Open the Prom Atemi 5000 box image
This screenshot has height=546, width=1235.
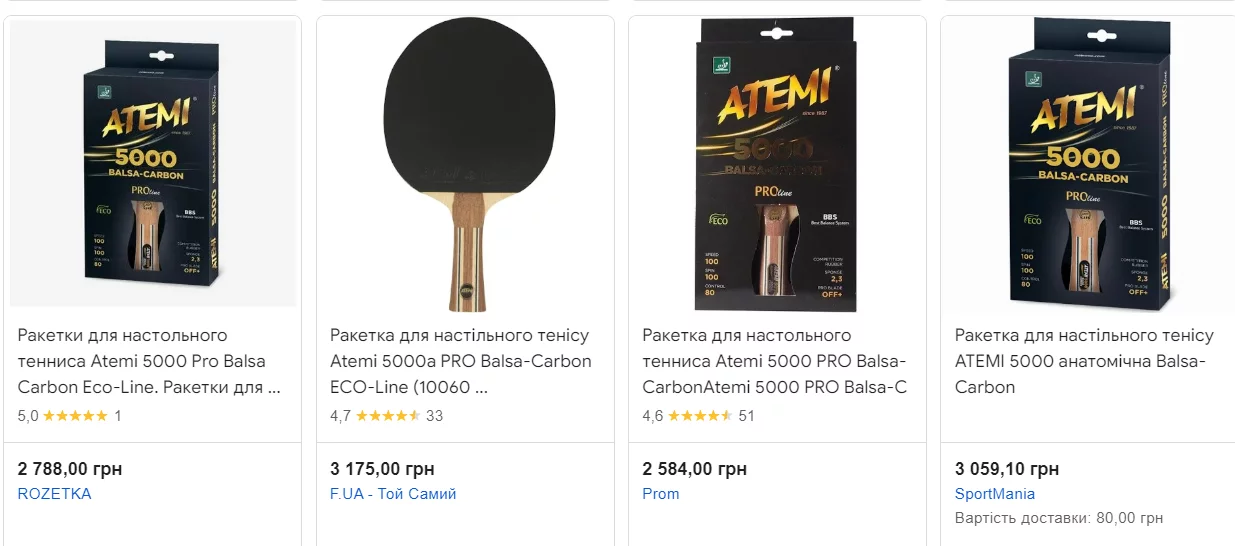coord(777,165)
